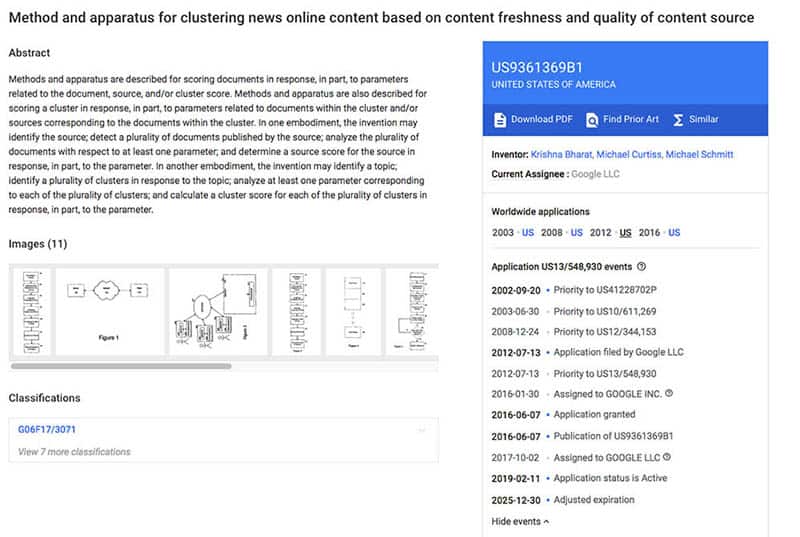The image size is (800, 537).
Task: Collapse the events list with Hide events
Action: [520, 521]
